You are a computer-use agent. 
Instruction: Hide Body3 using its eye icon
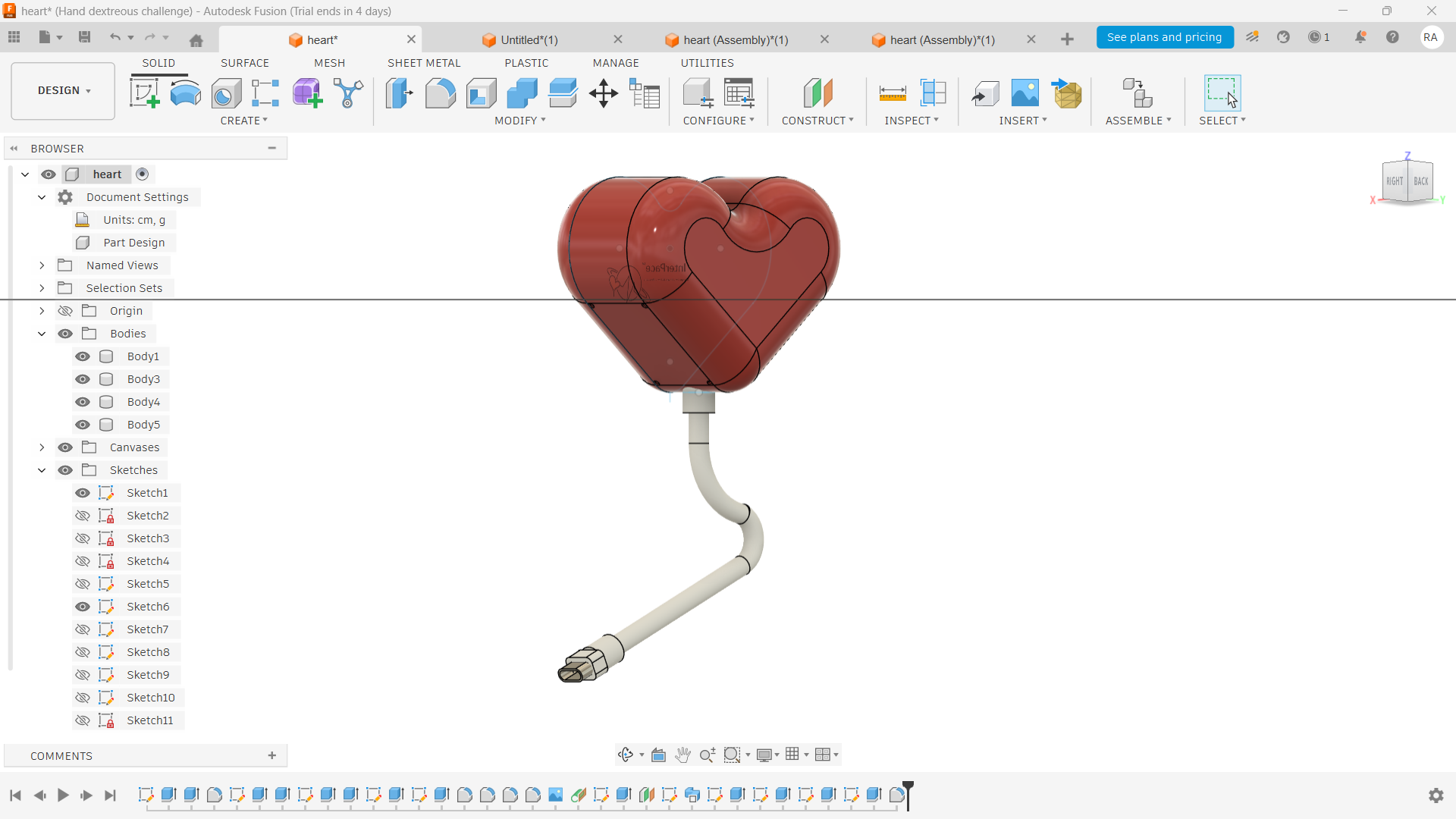point(83,379)
